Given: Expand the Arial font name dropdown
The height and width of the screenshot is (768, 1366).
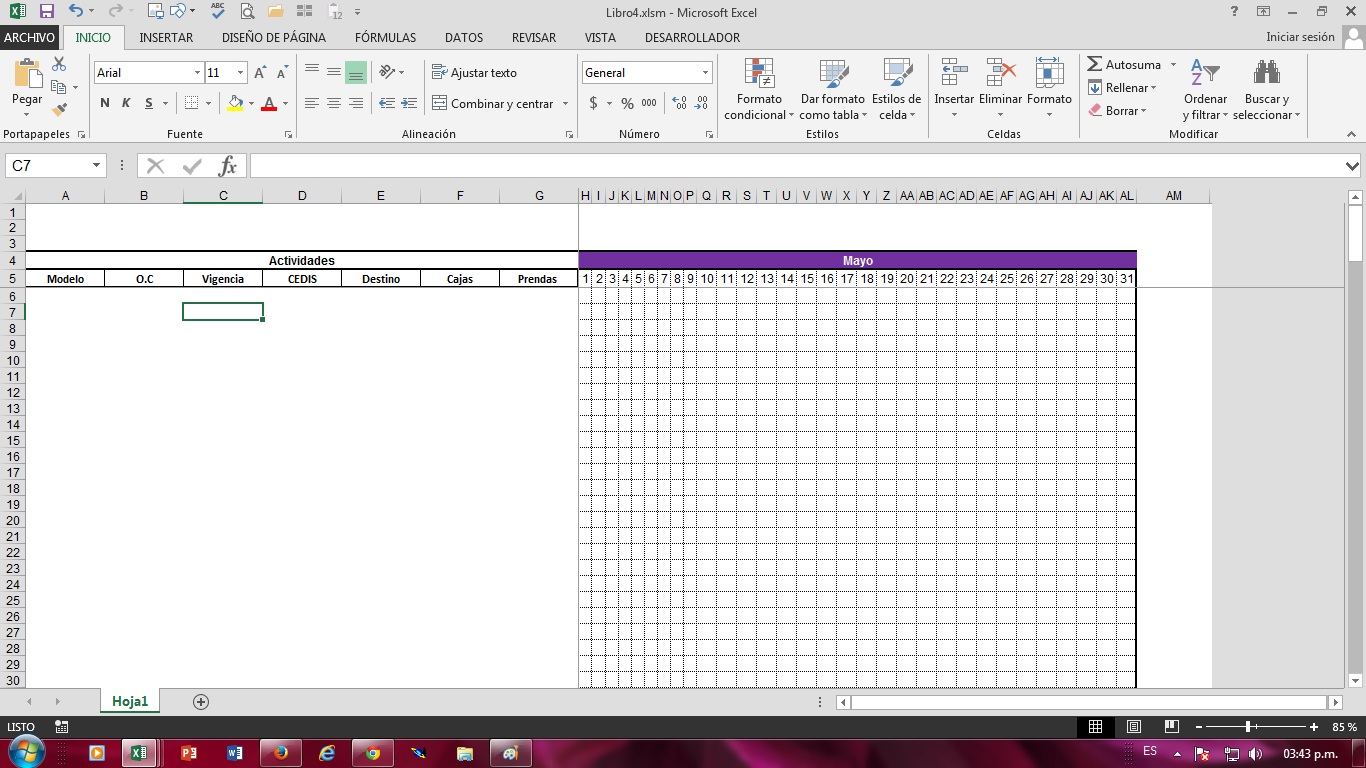Looking at the screenshot, I should 197,73.
